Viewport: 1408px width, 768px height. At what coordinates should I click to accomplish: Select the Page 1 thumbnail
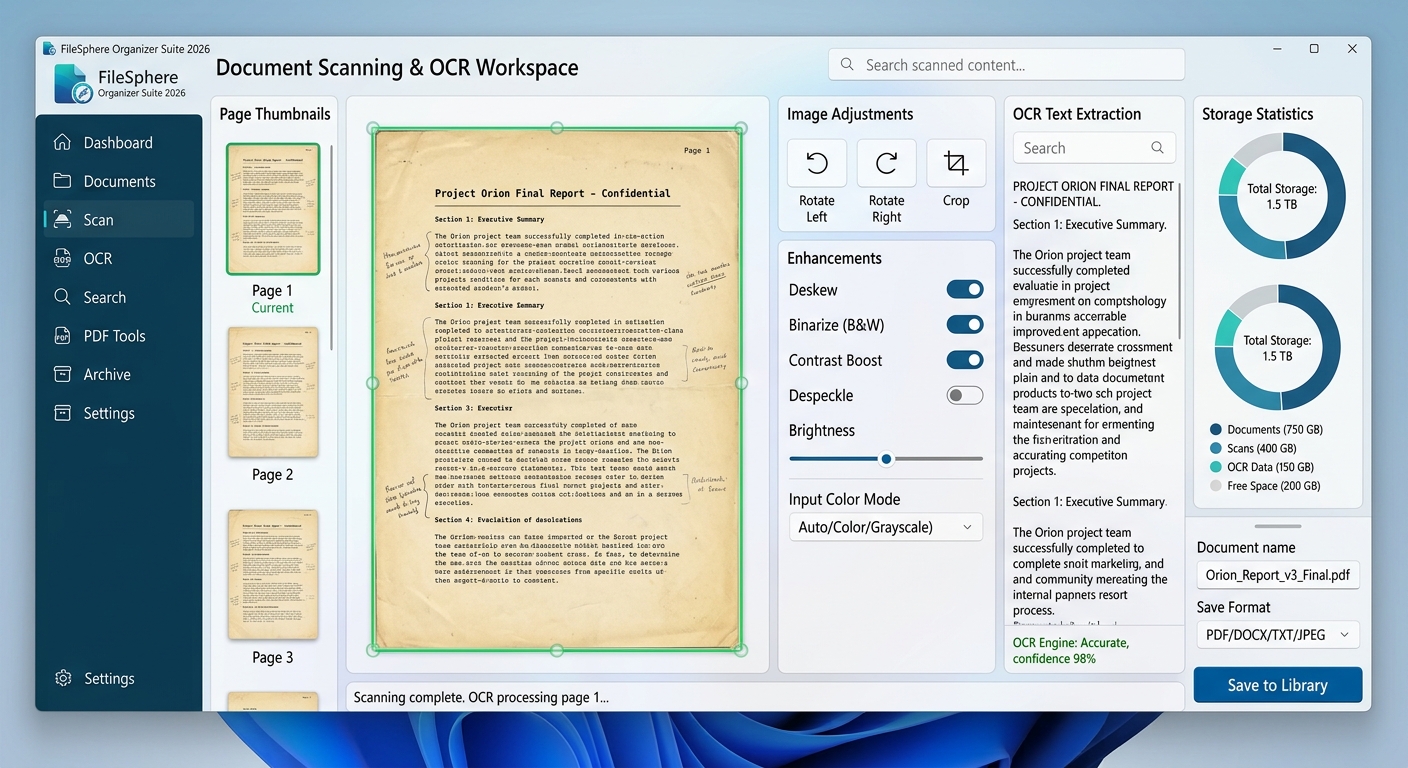pos(273,209)
